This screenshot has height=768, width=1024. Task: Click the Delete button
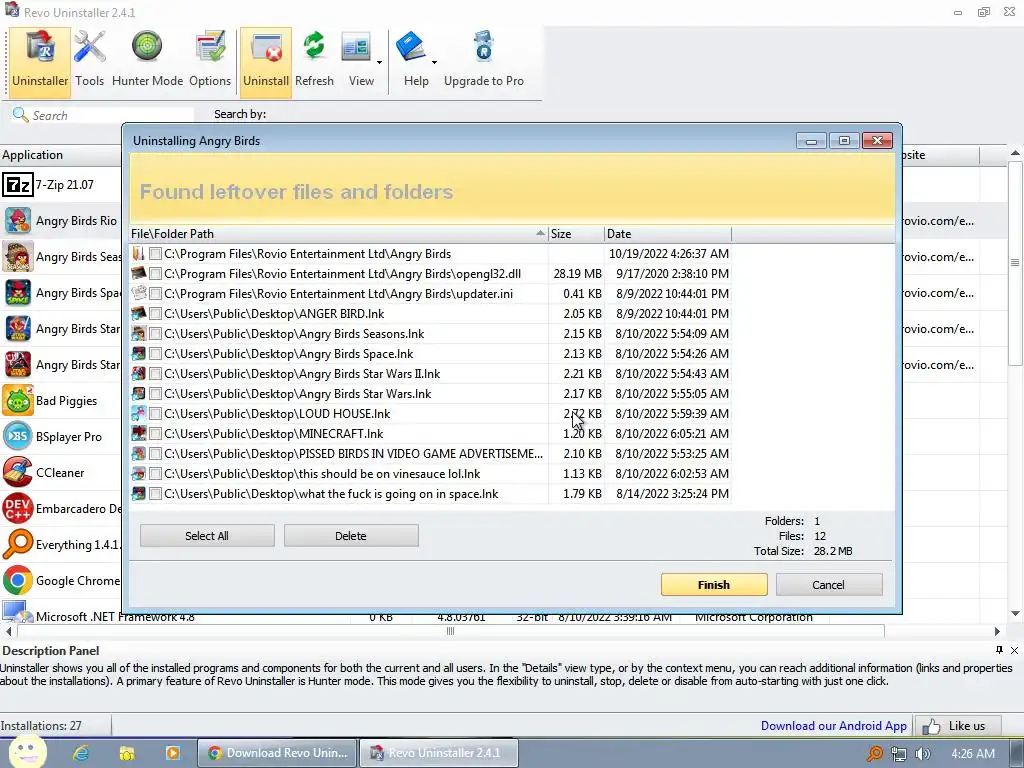tap(351, 536)
